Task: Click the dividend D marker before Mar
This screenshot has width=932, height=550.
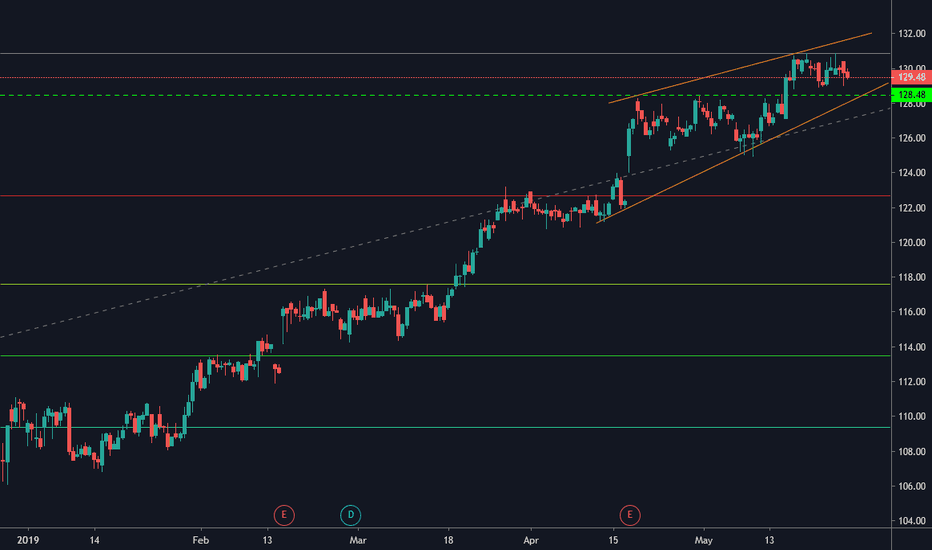Action: click(351, 515)
